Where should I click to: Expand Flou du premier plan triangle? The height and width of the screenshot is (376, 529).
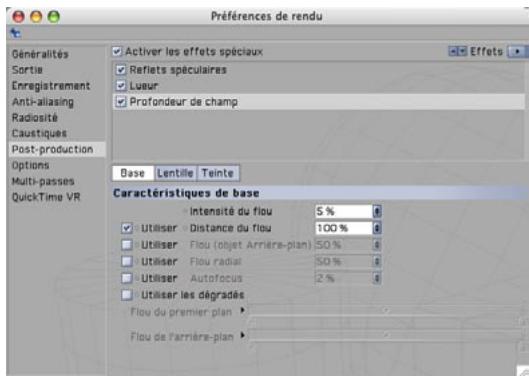242,310
